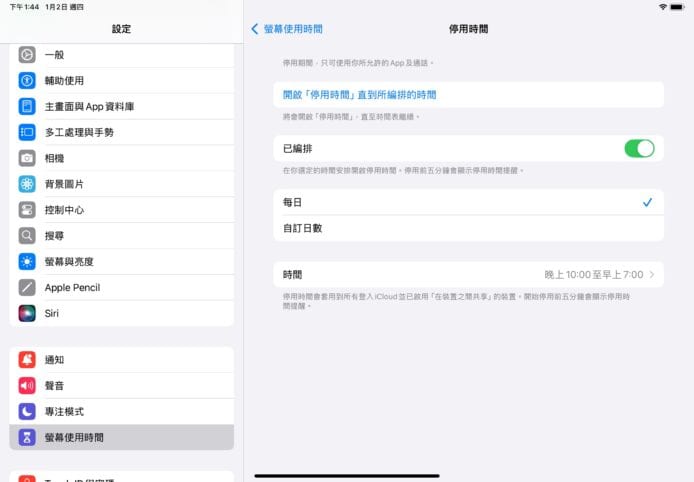Open 通知 bell icon
The width and height of the screenshot is (694, 482).
pyautogui.click(x=27, y=360)
